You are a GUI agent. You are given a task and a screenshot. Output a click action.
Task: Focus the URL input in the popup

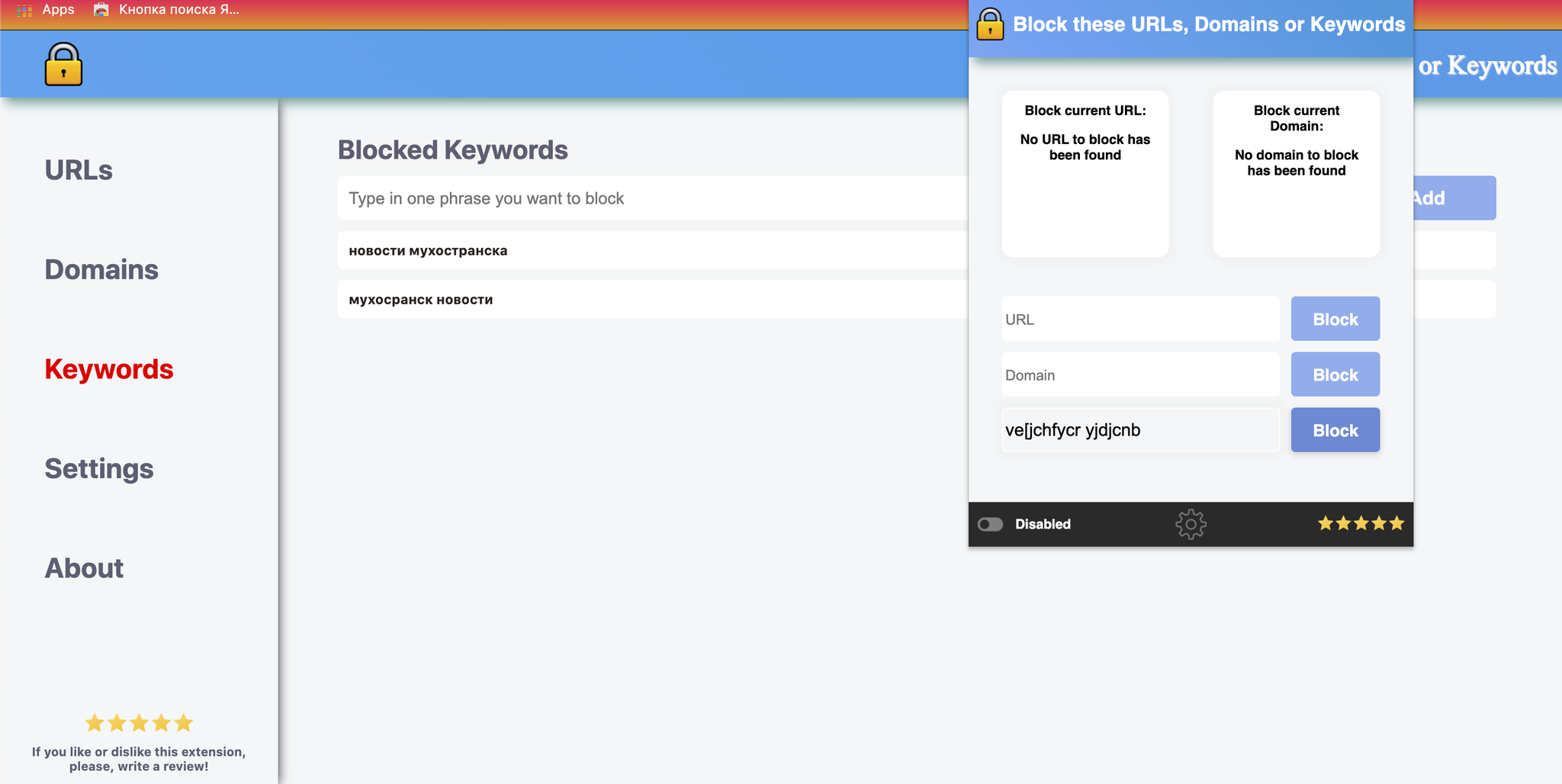pos(1140,319)
